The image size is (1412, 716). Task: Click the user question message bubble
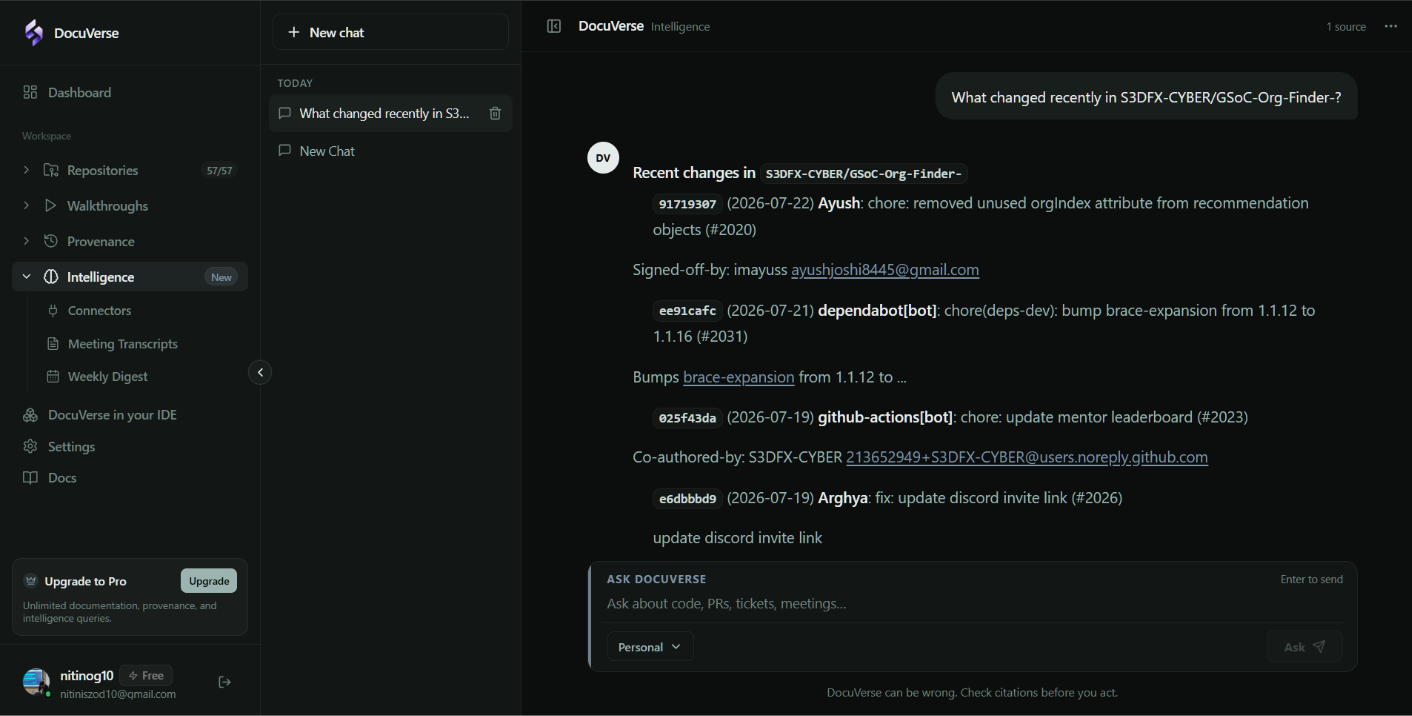click(x=1146, y=97)
